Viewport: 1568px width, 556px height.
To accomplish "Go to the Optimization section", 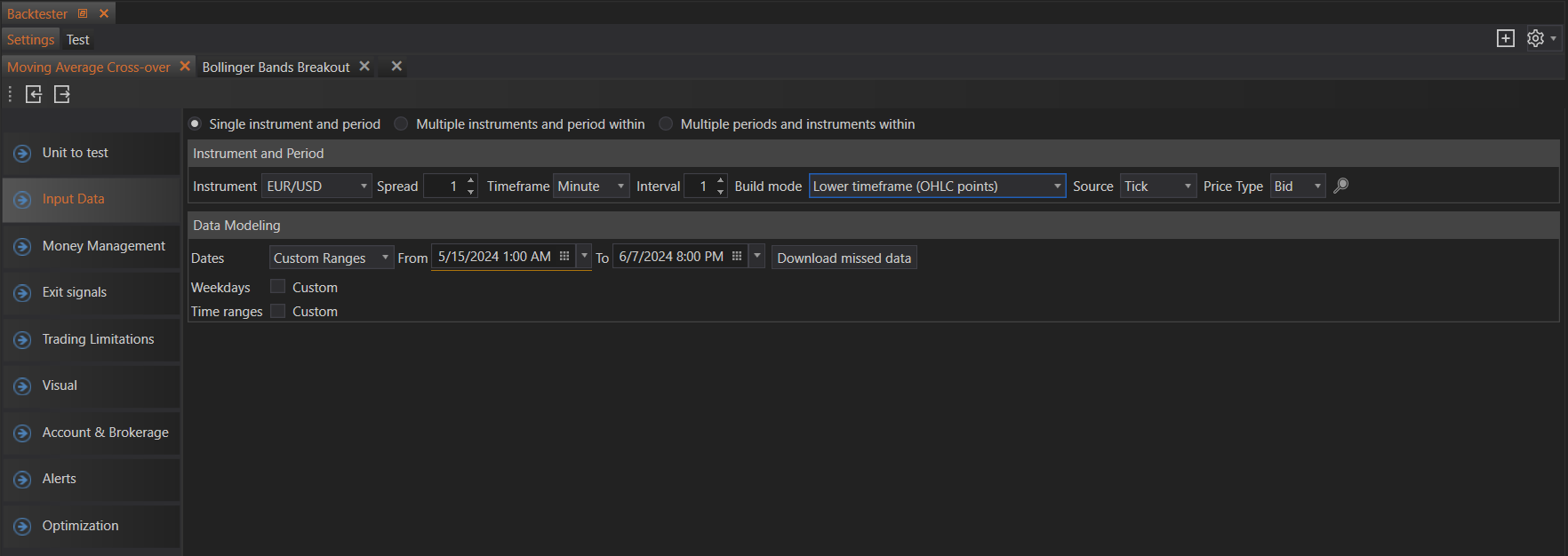I will coord(80,526).
